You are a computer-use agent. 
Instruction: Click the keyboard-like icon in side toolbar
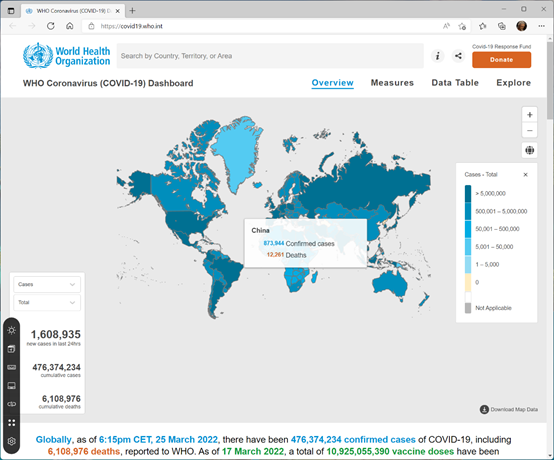pyautogui.click(x=12, y=367)
